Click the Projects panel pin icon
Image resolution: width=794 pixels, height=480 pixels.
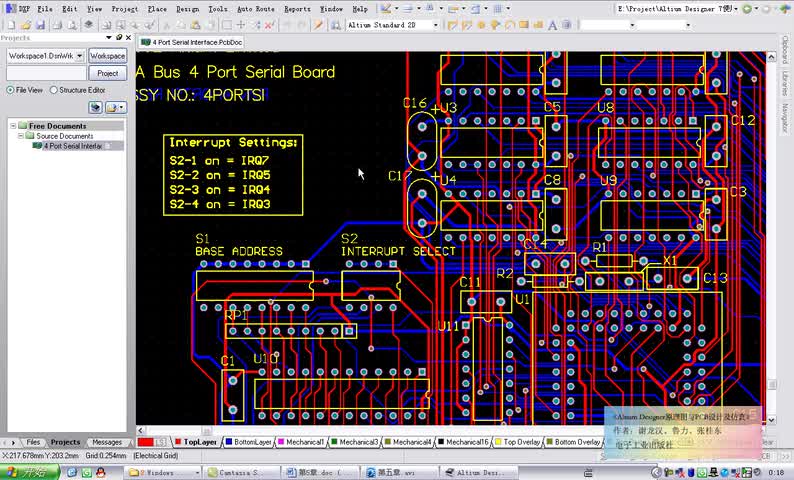click(118, 37)
